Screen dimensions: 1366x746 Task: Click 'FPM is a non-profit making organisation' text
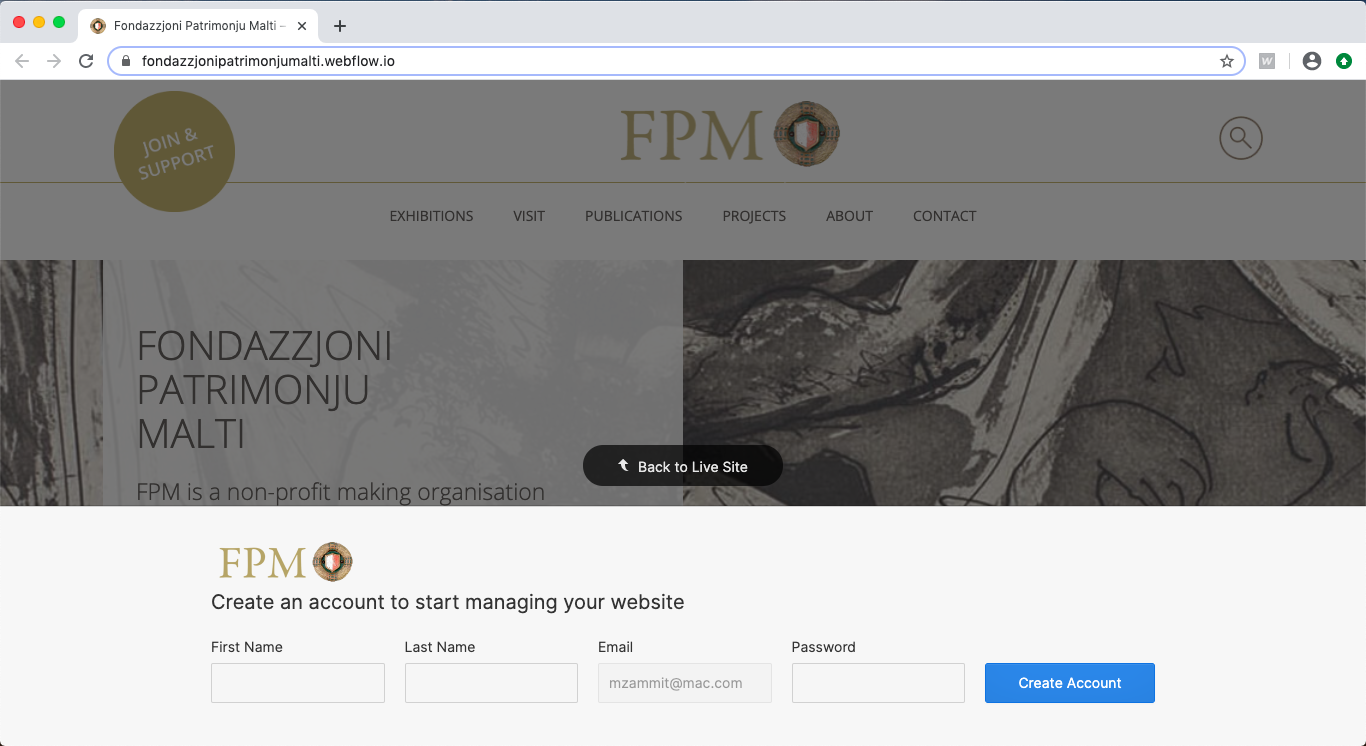click(341, 492)
